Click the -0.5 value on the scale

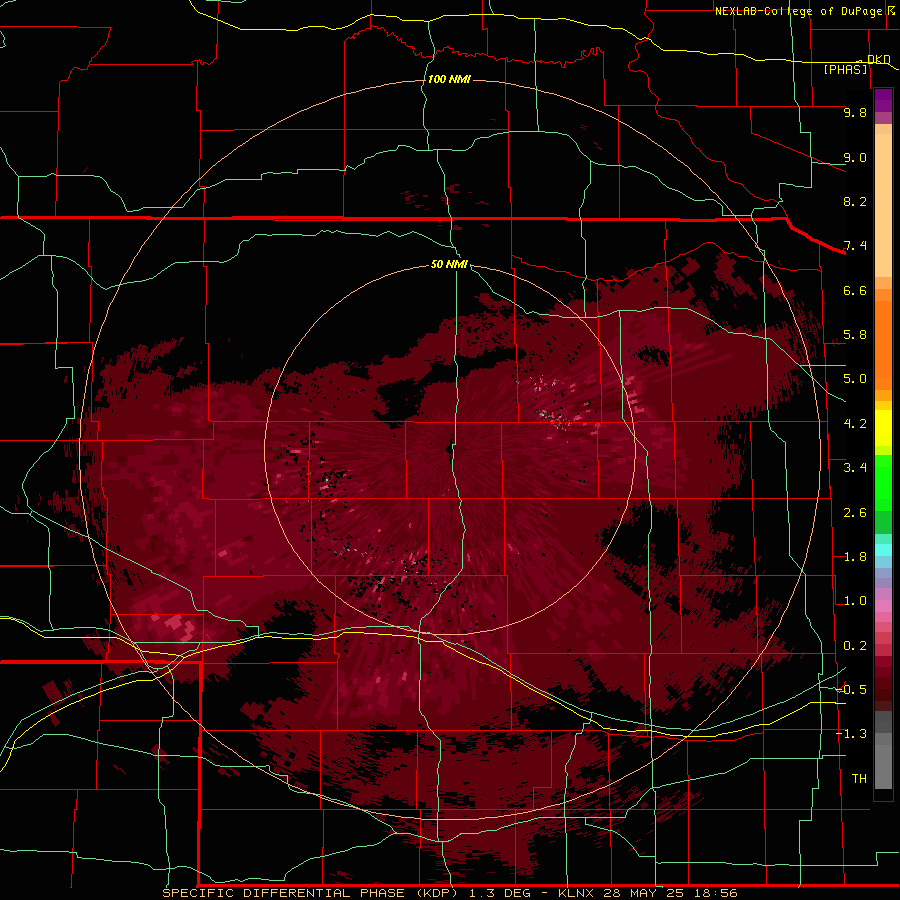[851, 690]
